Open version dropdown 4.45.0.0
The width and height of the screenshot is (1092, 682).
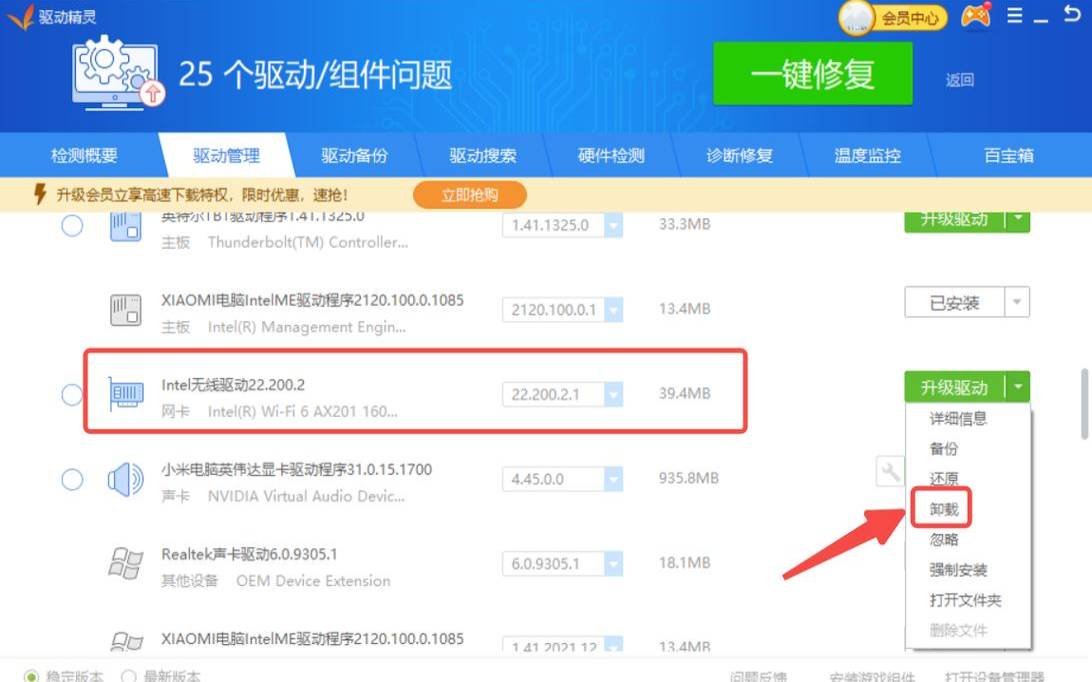pyautogui.click(x=614, y=479)
